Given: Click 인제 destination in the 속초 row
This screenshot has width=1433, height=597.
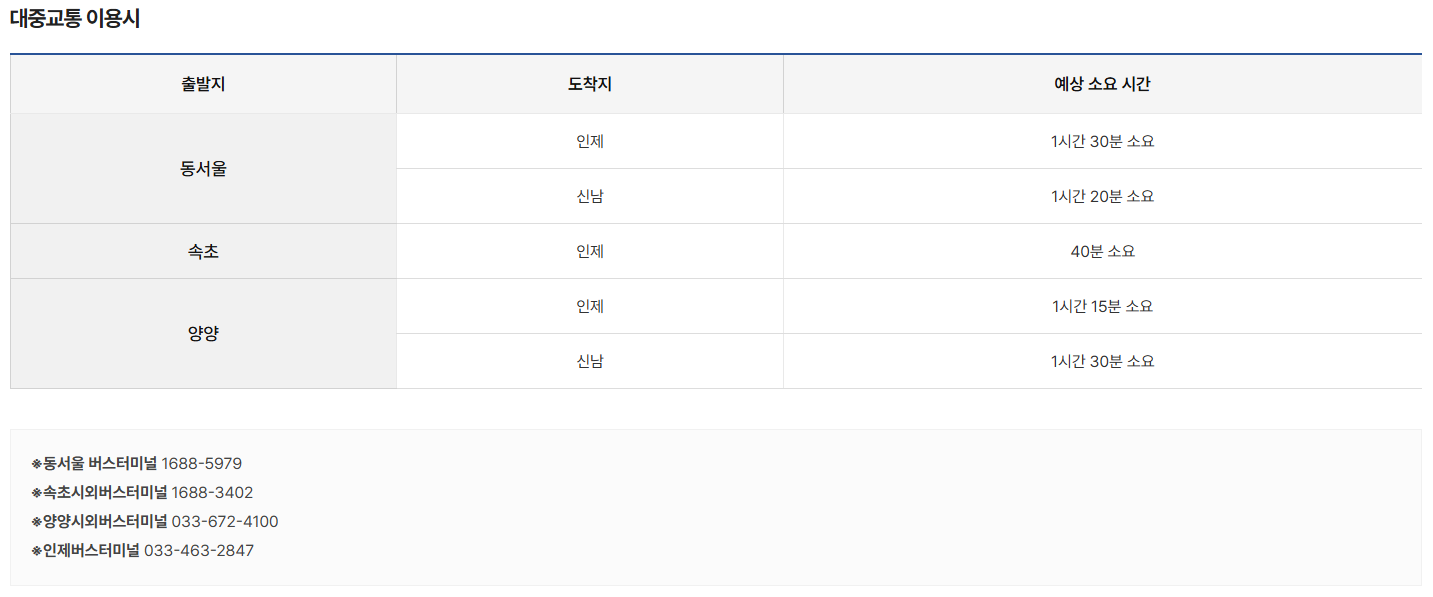Looking at the screenshot, I should click(590, 251).
